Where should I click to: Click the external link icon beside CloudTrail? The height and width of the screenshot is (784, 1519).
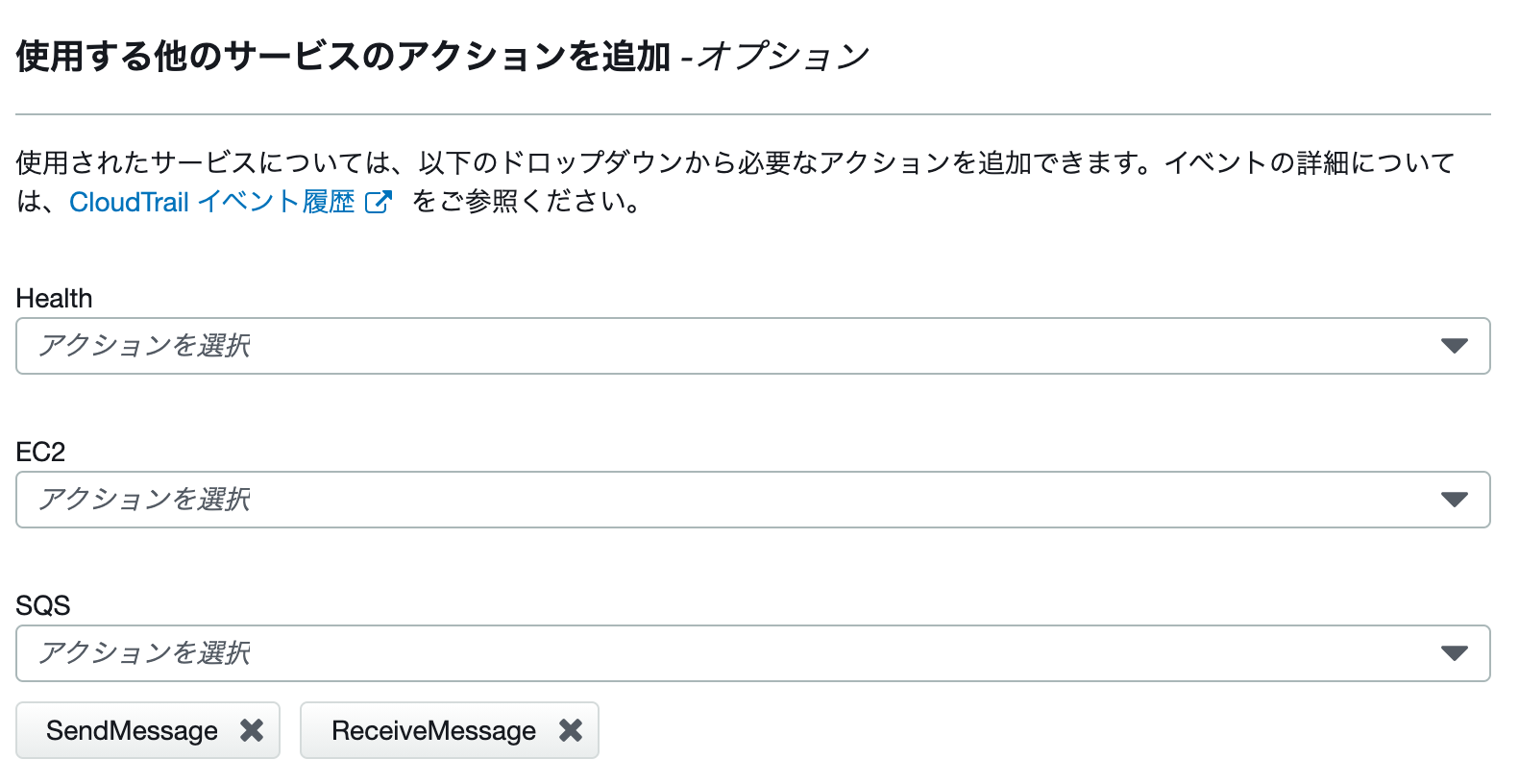coord(379,202)
